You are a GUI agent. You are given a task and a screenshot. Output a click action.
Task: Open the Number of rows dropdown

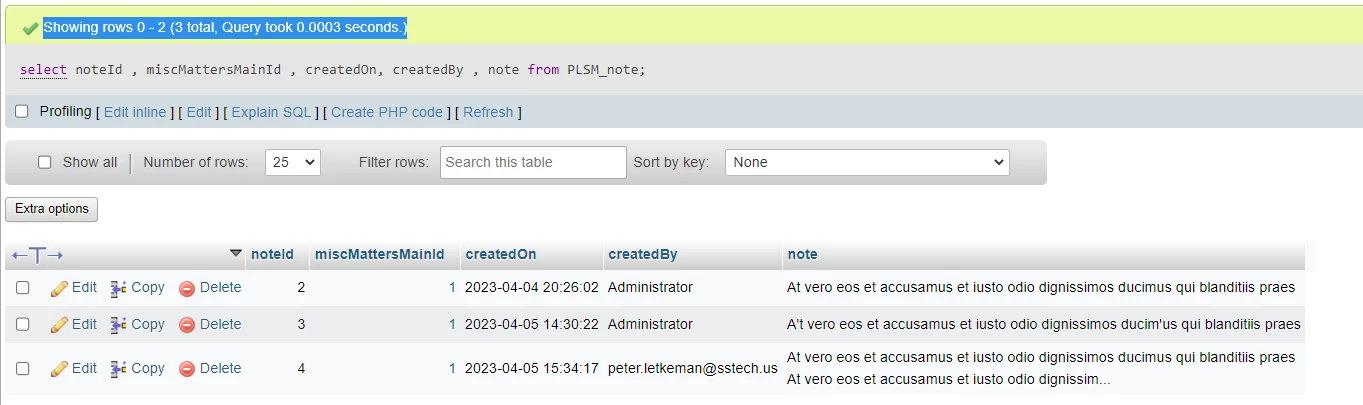293,162
